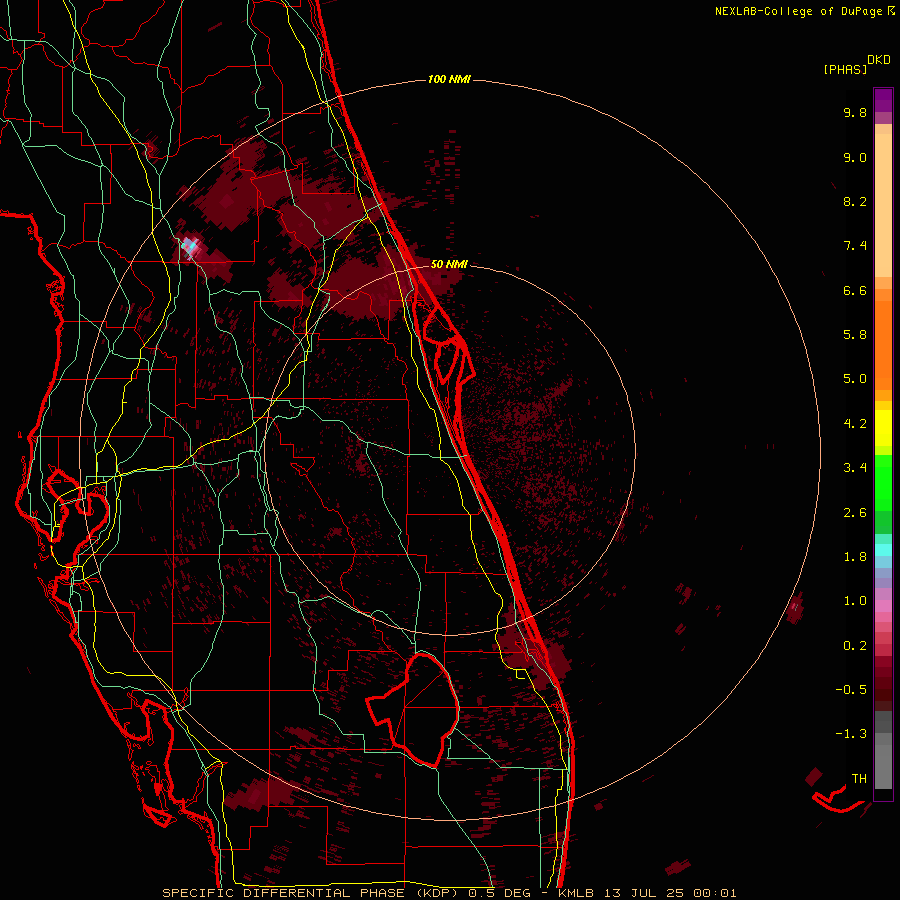This screenshot has width=900, height=900.
Task: Click the 9.8 value on the color scale
Action: pyautogui.click(x=855, y=112)
